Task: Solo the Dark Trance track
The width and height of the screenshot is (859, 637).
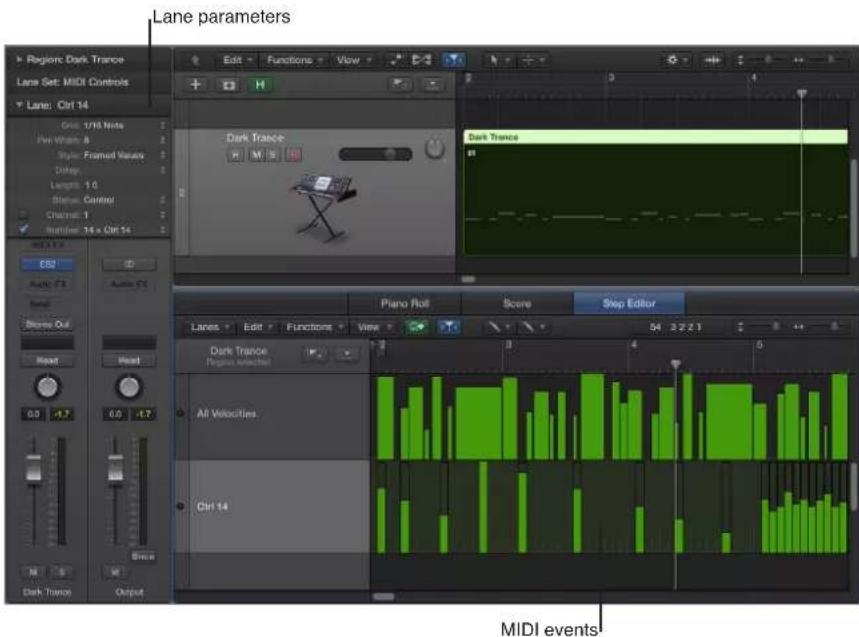Action: (273, 155)
